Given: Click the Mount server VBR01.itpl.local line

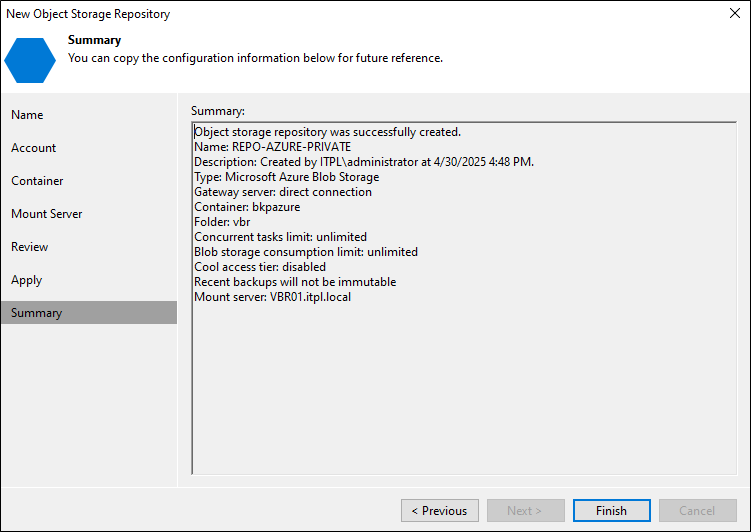Looking at the screenshot, I should click(273, 297).
